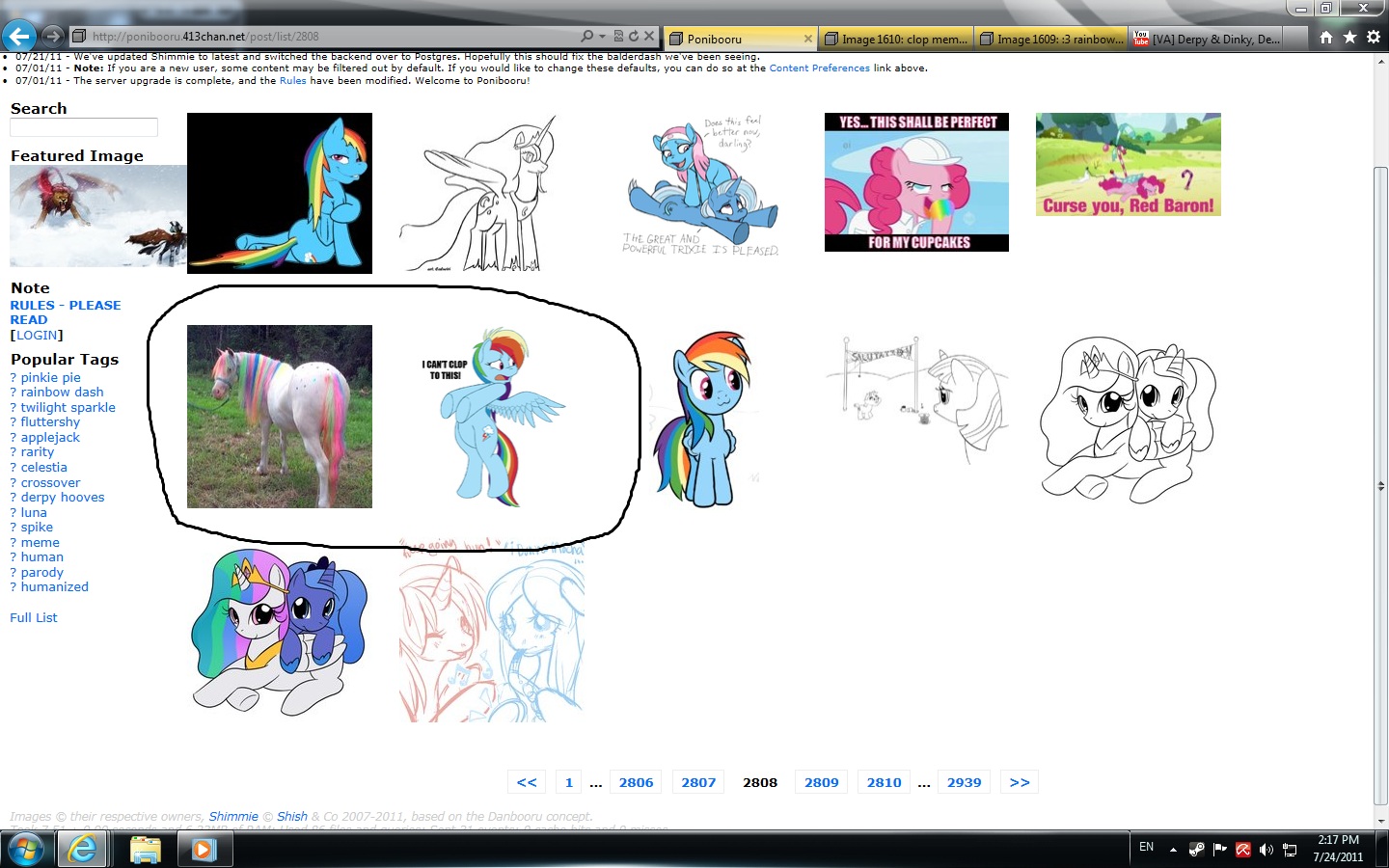1389x868 pixels.
Task: Refresh the page using the reload icon
Action: (x=634, y=37)
